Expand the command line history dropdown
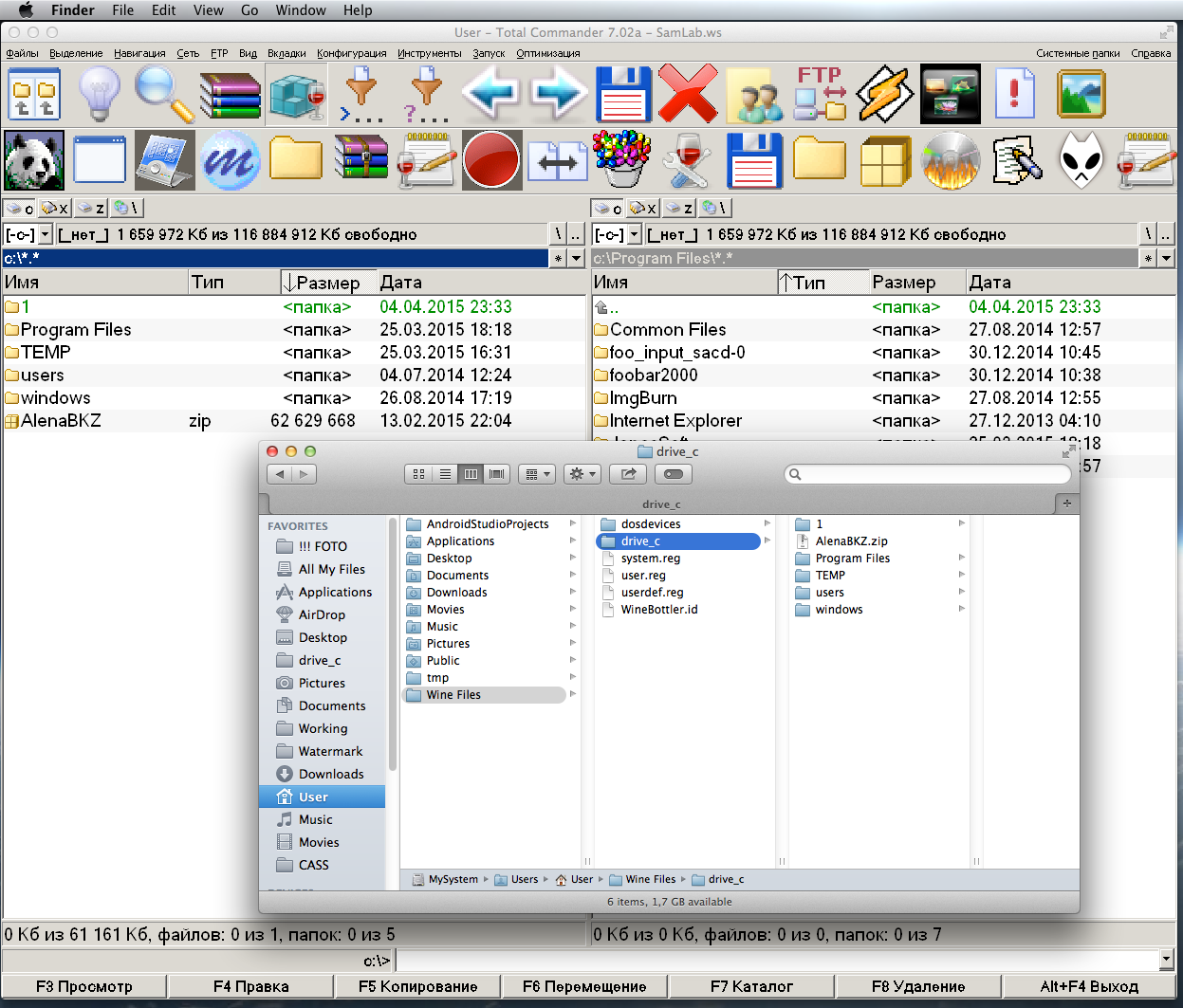This screenshot has height=1008, width=1183. pyautogui.click(x=1166, y=960)
